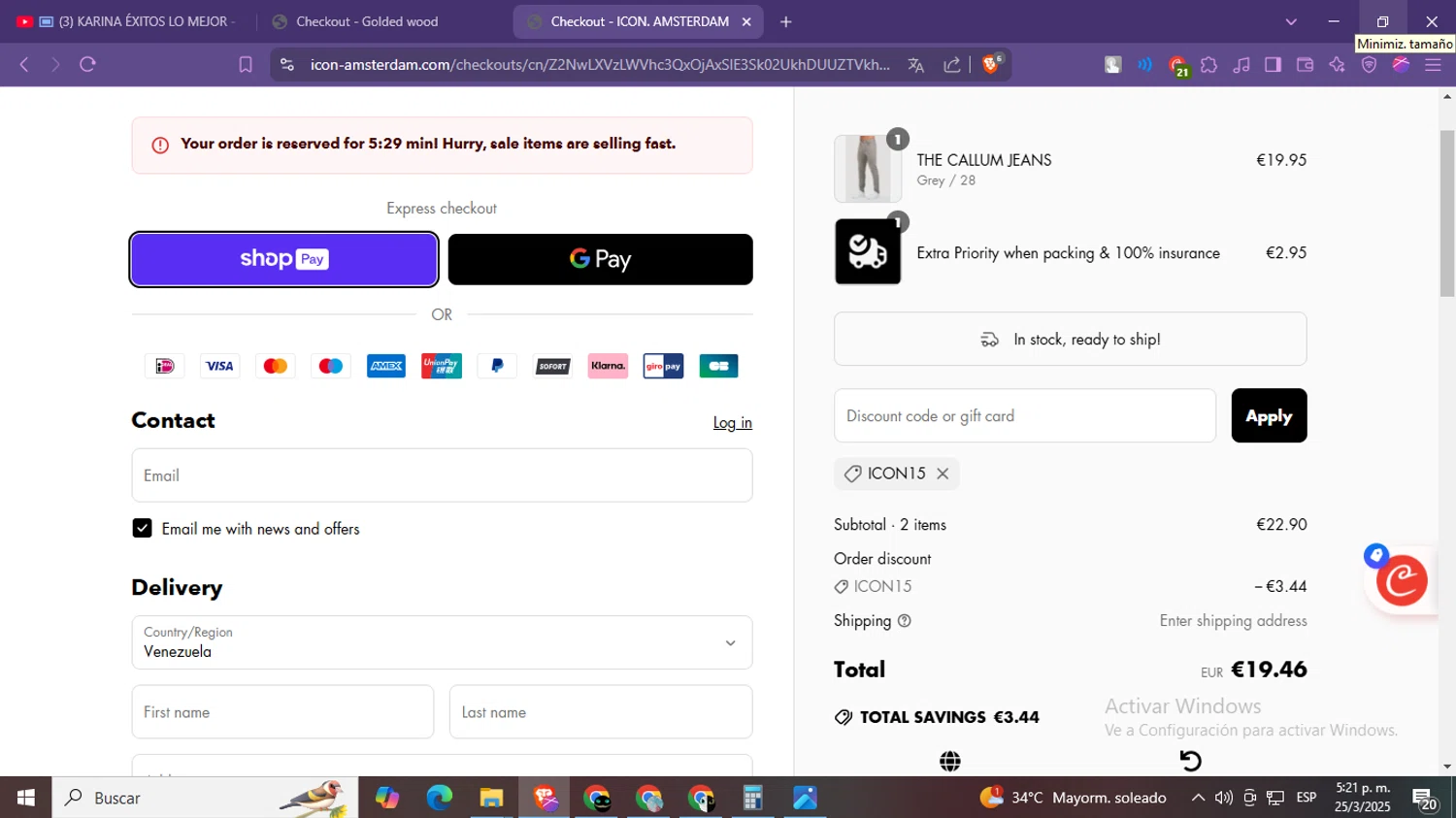Click the Apply discount button

click(1269, 415)
